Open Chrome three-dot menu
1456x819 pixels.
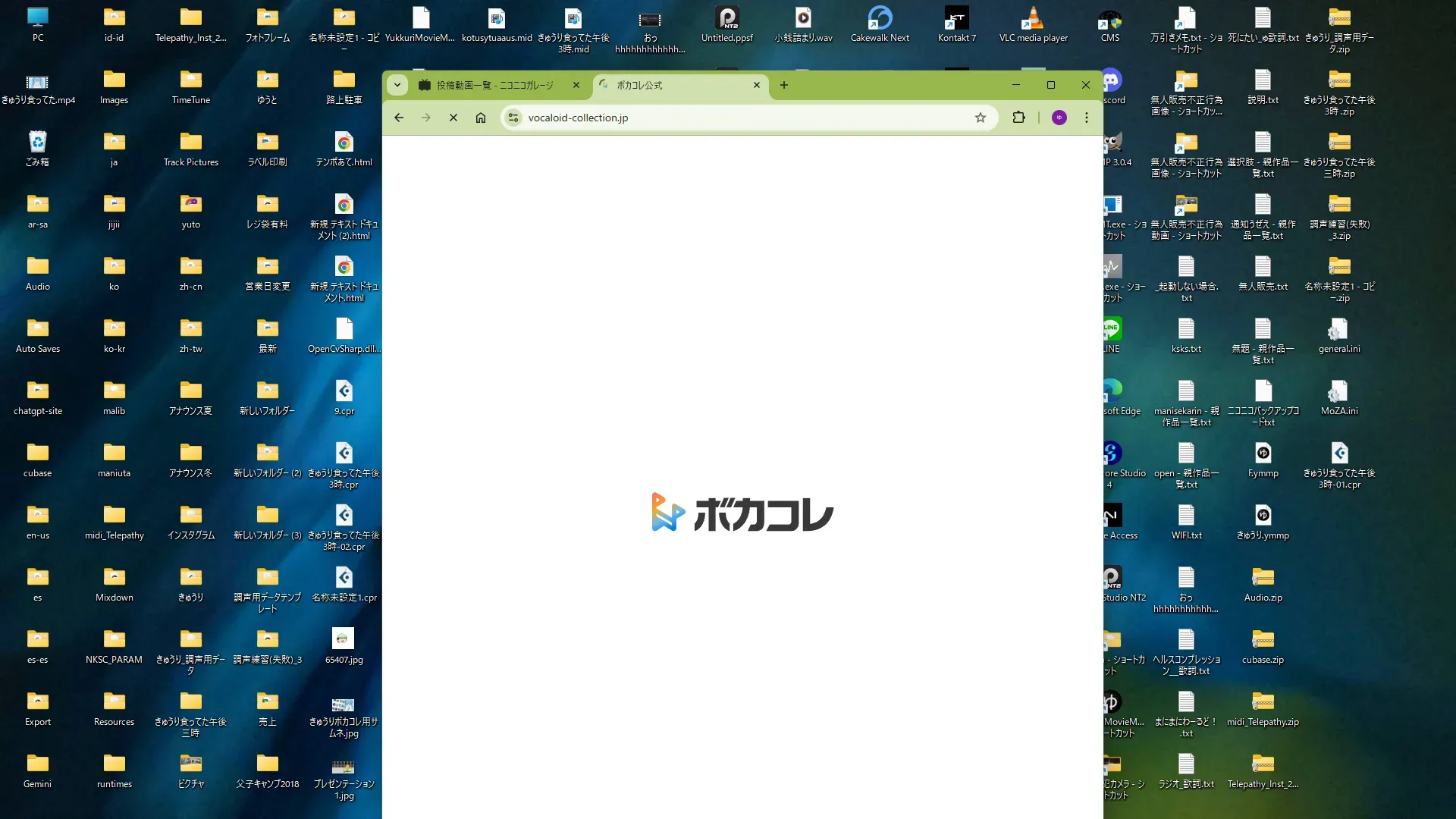point(1087,118)
